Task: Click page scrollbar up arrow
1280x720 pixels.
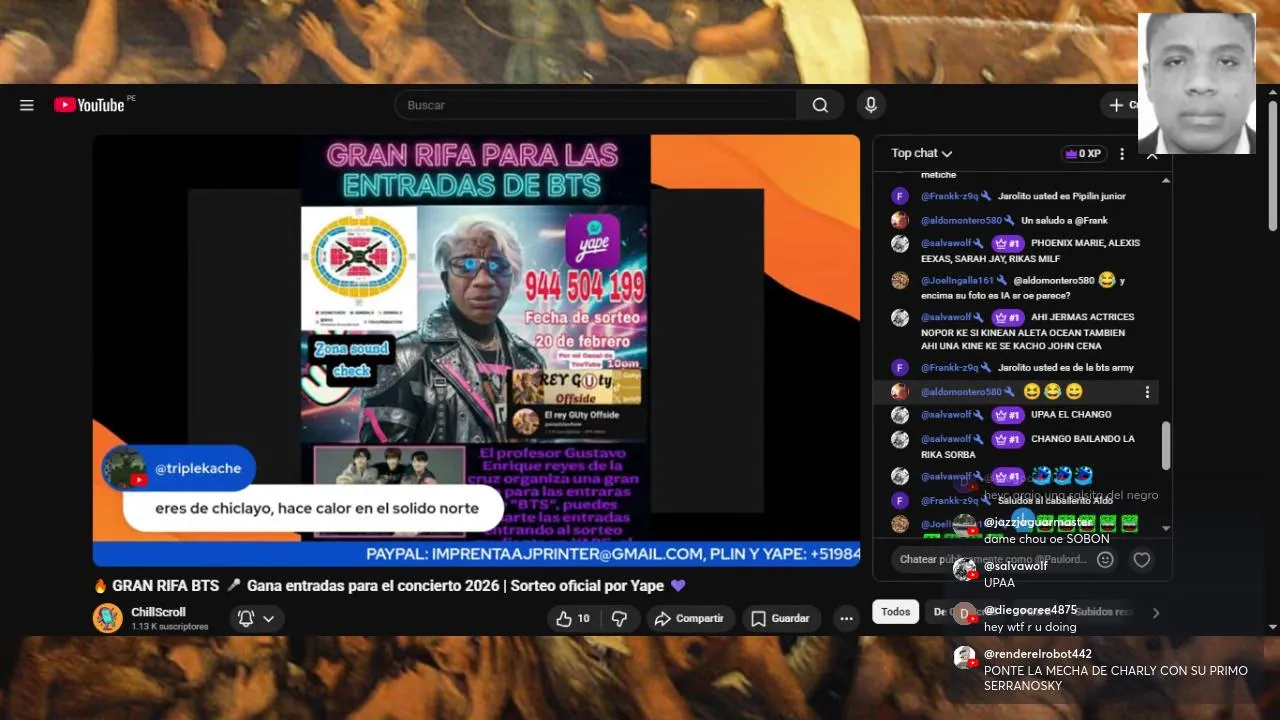Action: (1272, 92)
